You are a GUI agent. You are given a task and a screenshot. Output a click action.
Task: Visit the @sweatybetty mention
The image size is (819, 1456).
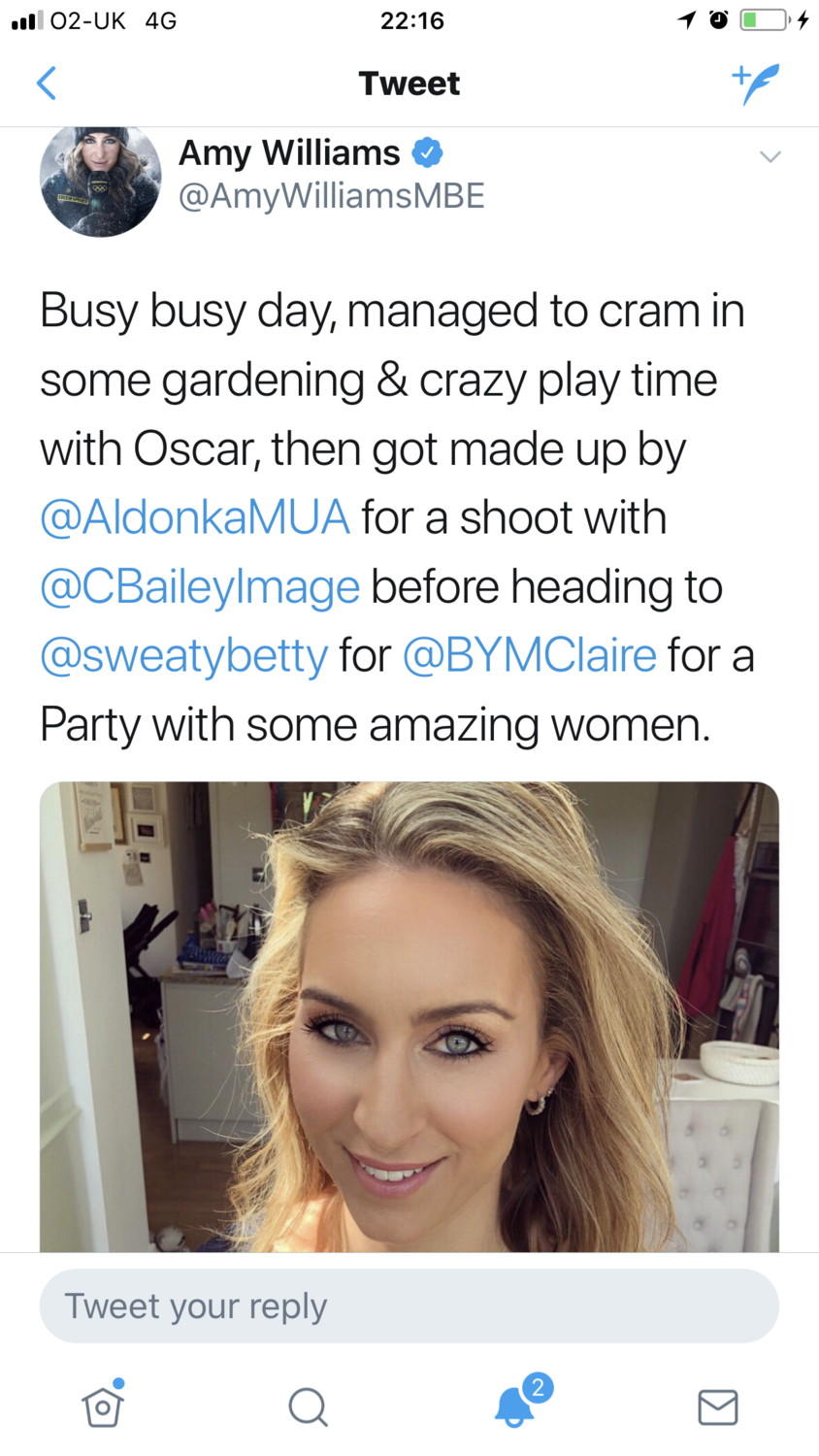point(184,655)
